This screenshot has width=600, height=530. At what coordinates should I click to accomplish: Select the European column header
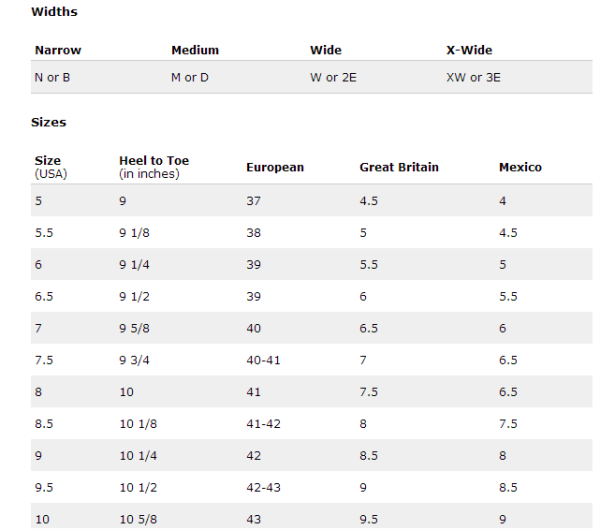(x=275, y=168)
